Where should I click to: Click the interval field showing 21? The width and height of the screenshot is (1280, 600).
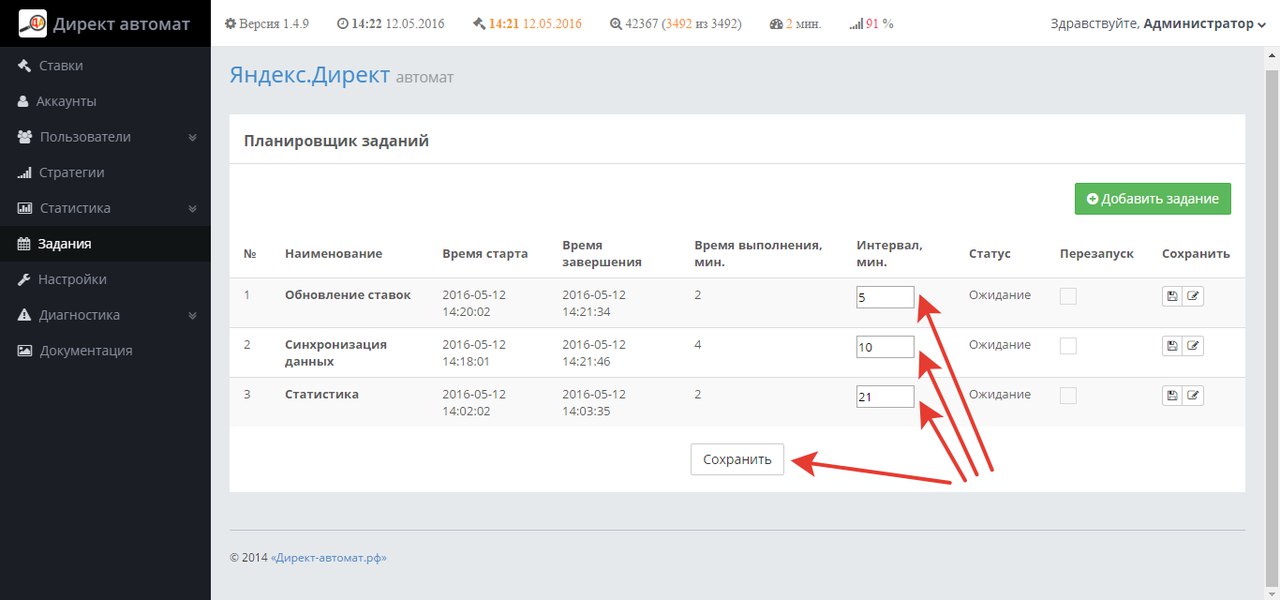click(x=885, y=397)
